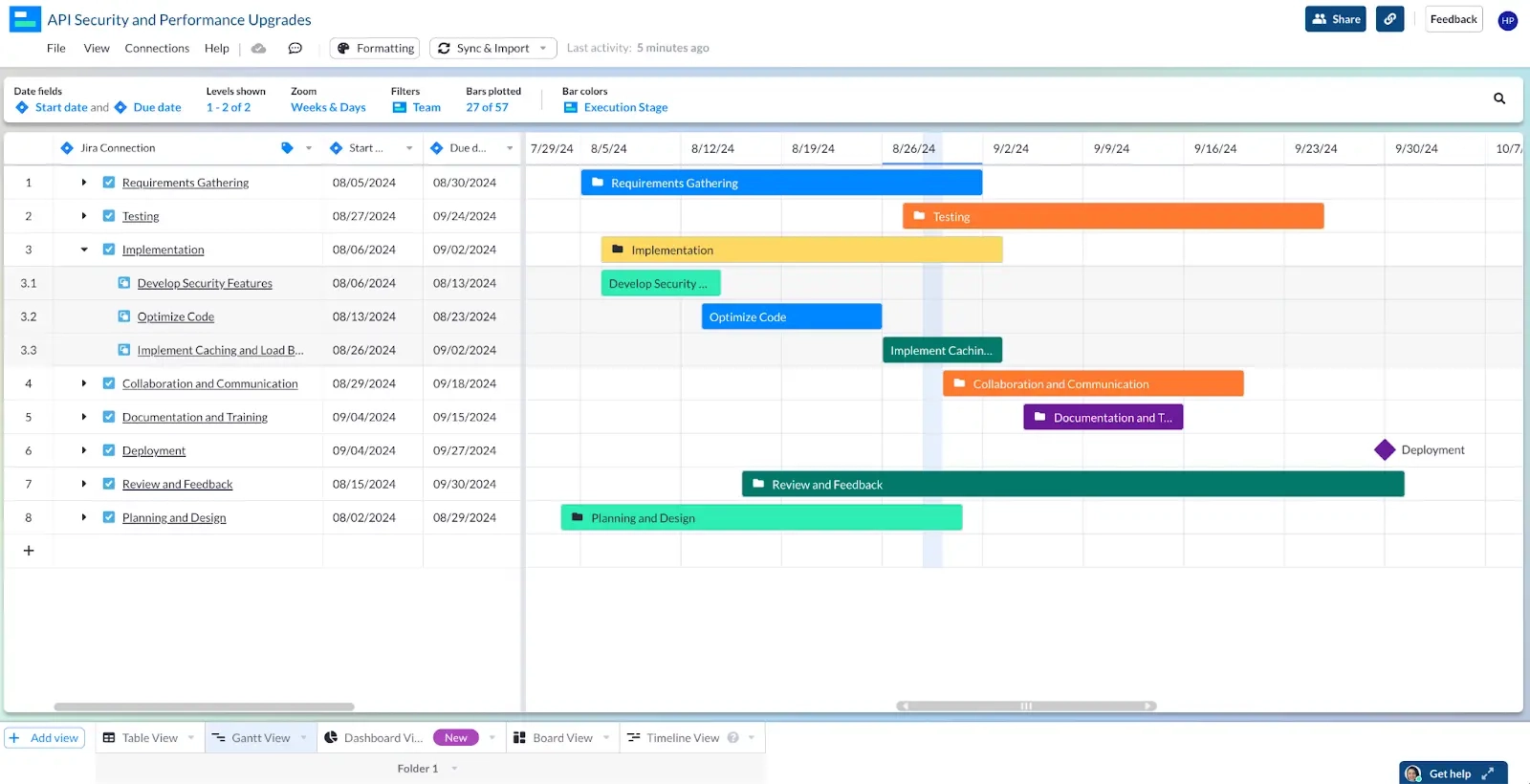Click the search magnifier icon
1530x784 pixels.
[x=1499, y=98]
